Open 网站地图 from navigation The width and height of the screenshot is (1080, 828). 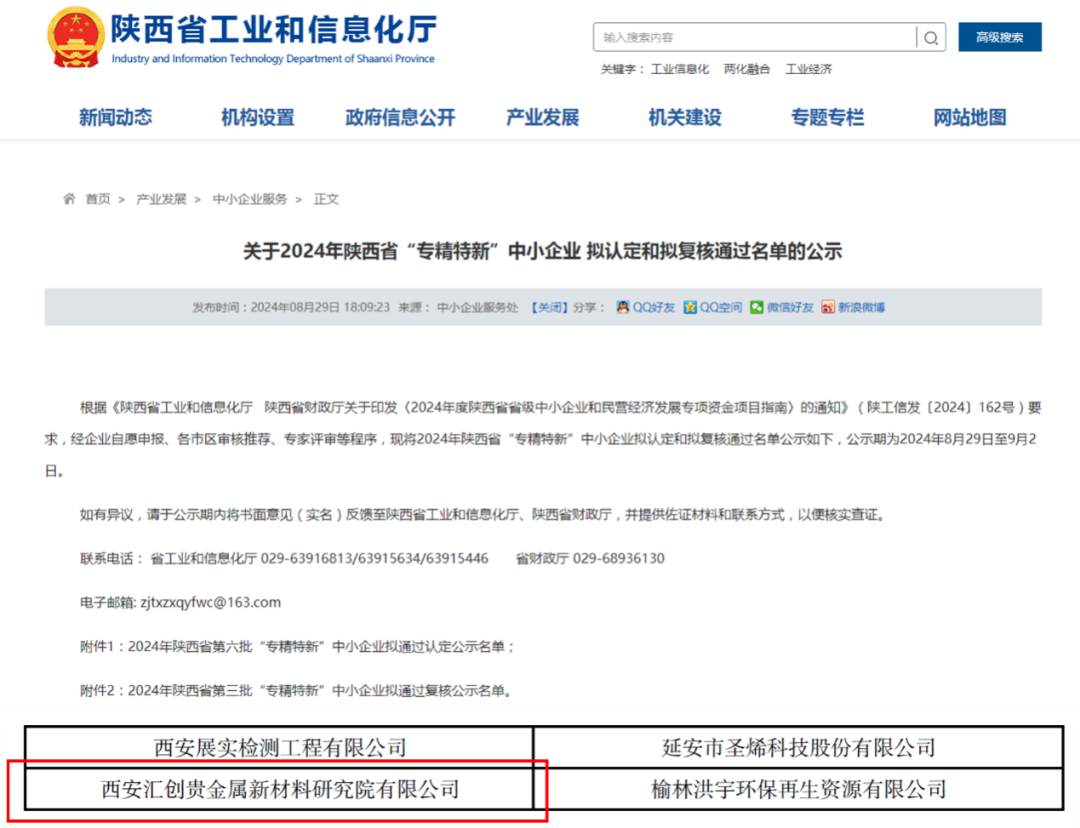(x=969, y=117)
